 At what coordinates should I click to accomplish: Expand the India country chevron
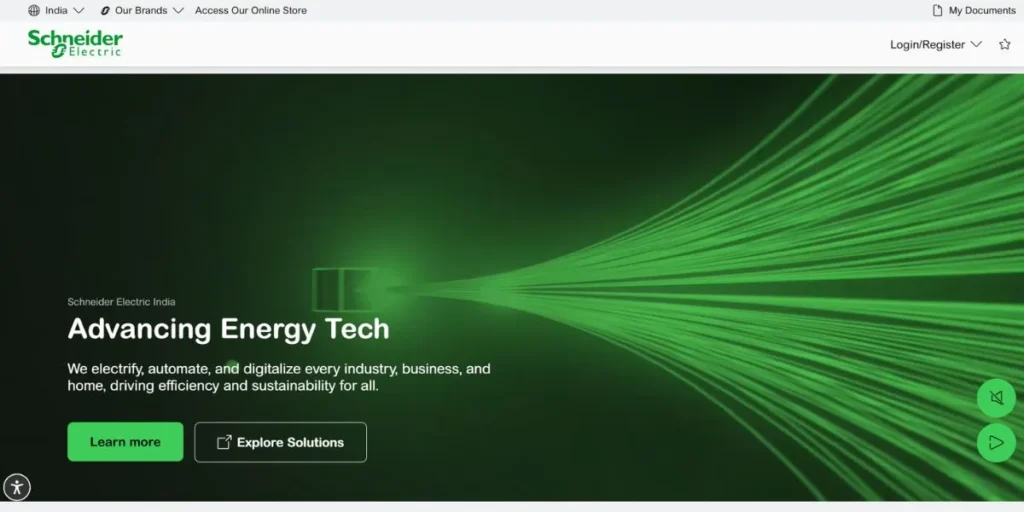[x=79, y=10]
